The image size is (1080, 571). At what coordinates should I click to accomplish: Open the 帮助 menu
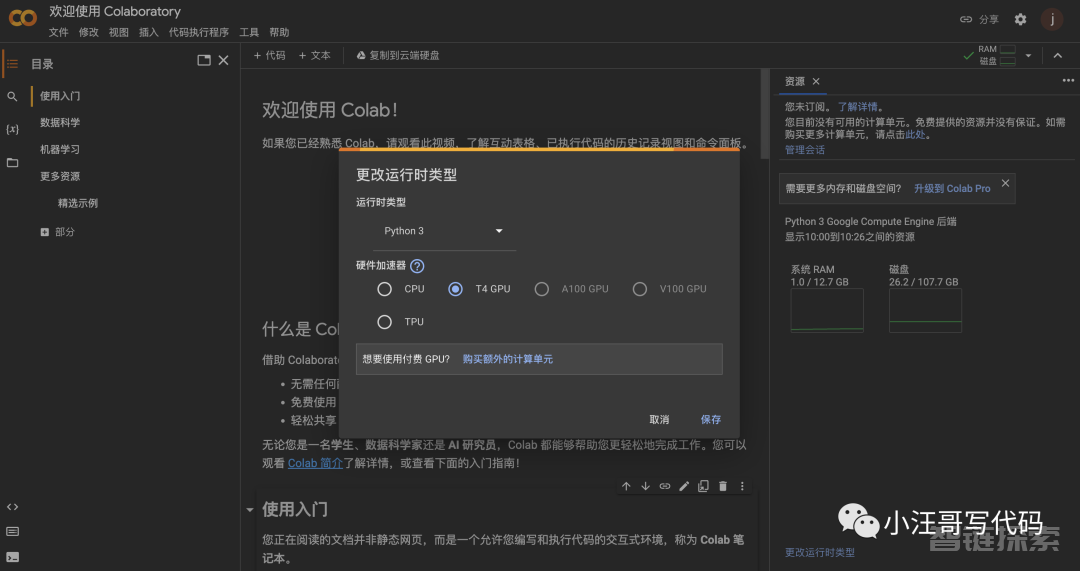279,32
